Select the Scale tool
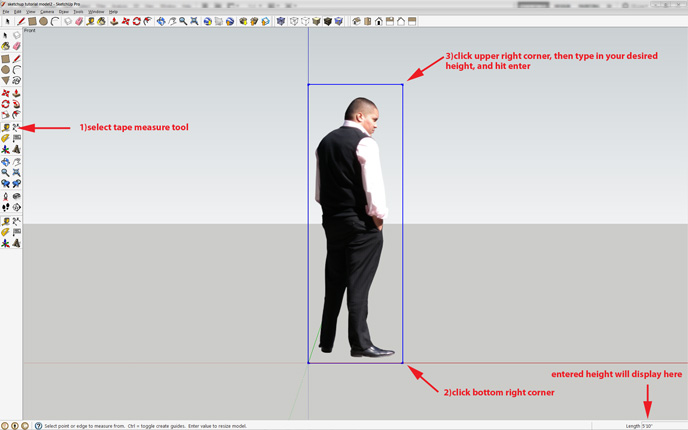Viewport: 688px width, 430px height. point(5,115)
